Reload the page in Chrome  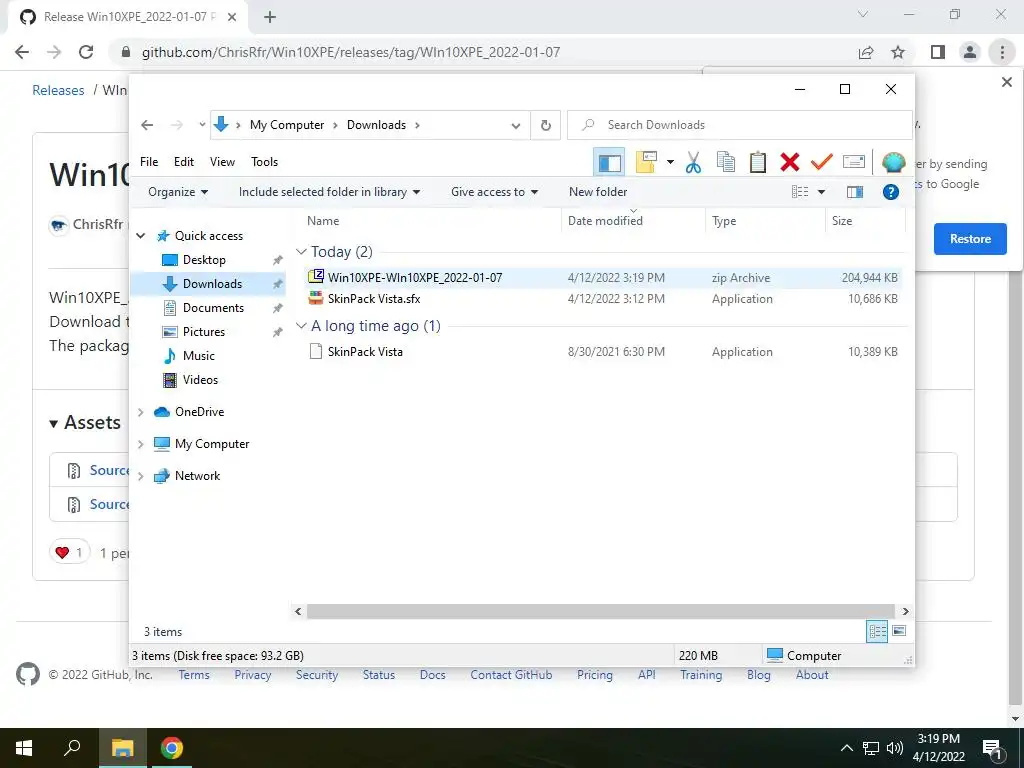click(x=86, y=52)
